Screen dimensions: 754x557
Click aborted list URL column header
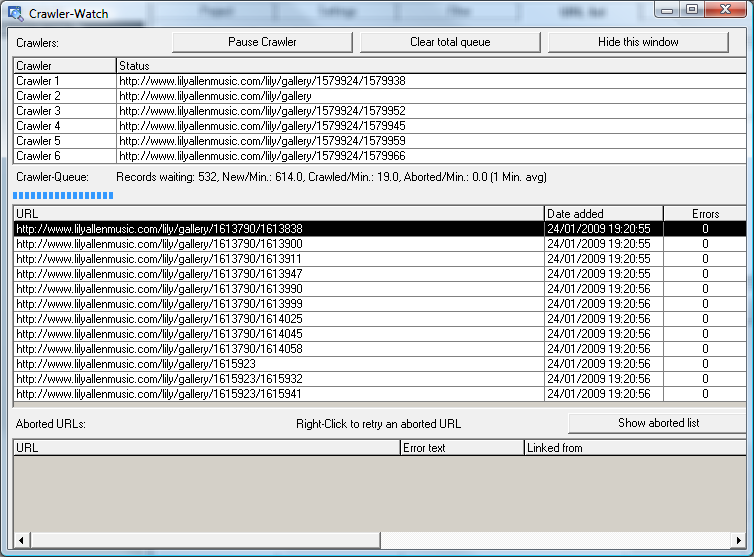pyautogui.click(x=207, y=448)
